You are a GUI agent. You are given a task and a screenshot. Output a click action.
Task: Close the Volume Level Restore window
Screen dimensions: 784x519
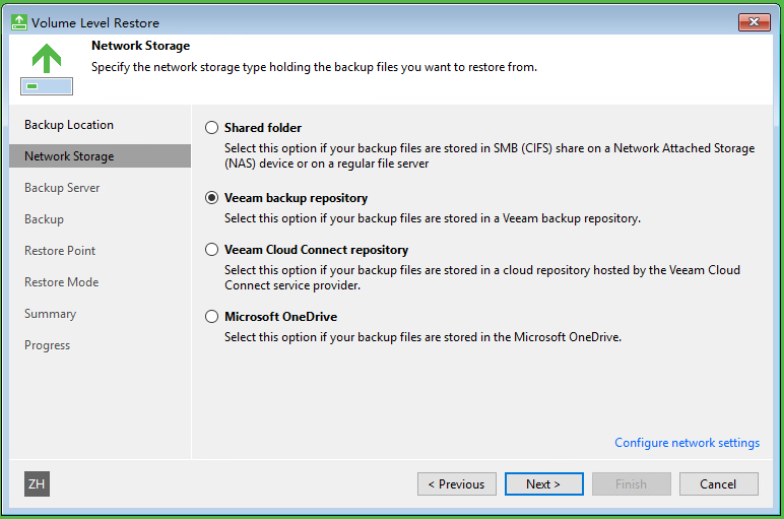pos(754,22)
